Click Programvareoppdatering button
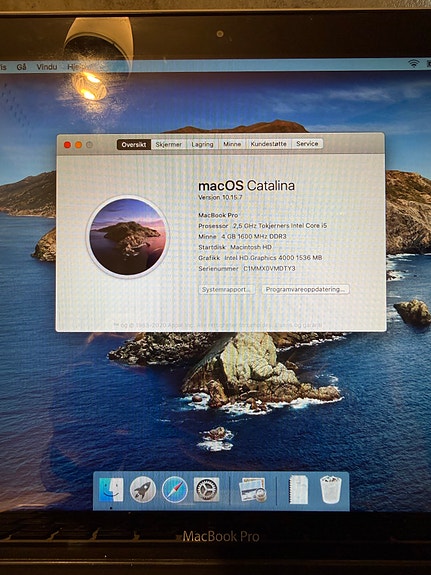The height and width of the screenshot is (575, 431). tap(306, 289)
